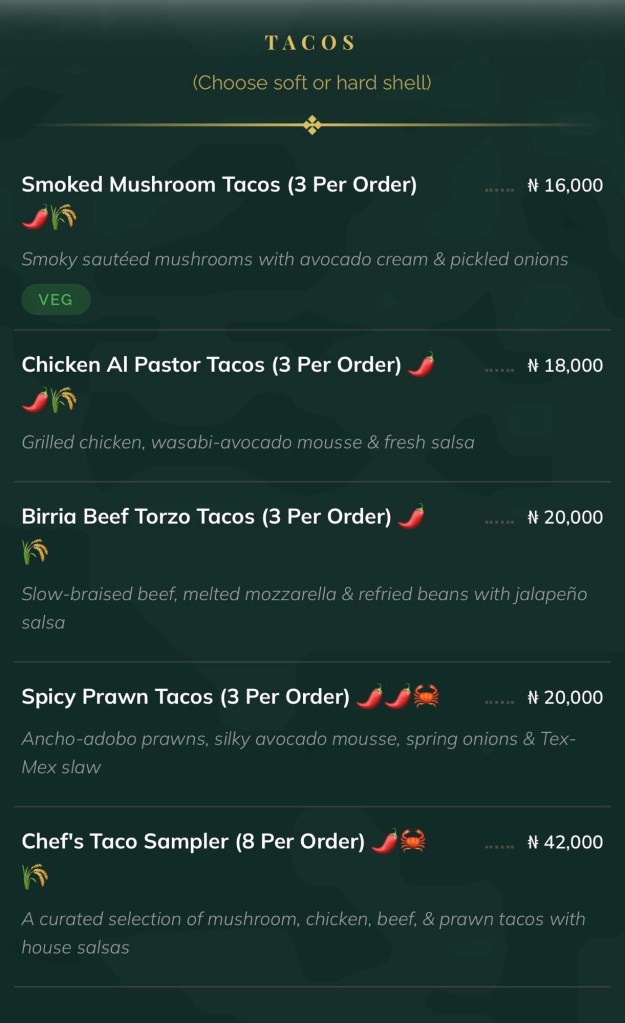Click the Chef's Taco Sampler description text
This screenshot has width=625, height=1023.
303,932
